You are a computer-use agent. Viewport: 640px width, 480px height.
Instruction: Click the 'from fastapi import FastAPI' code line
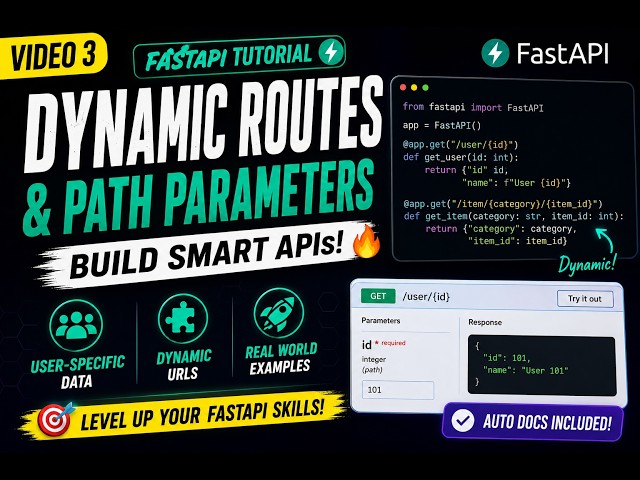[x=473, y=107]
